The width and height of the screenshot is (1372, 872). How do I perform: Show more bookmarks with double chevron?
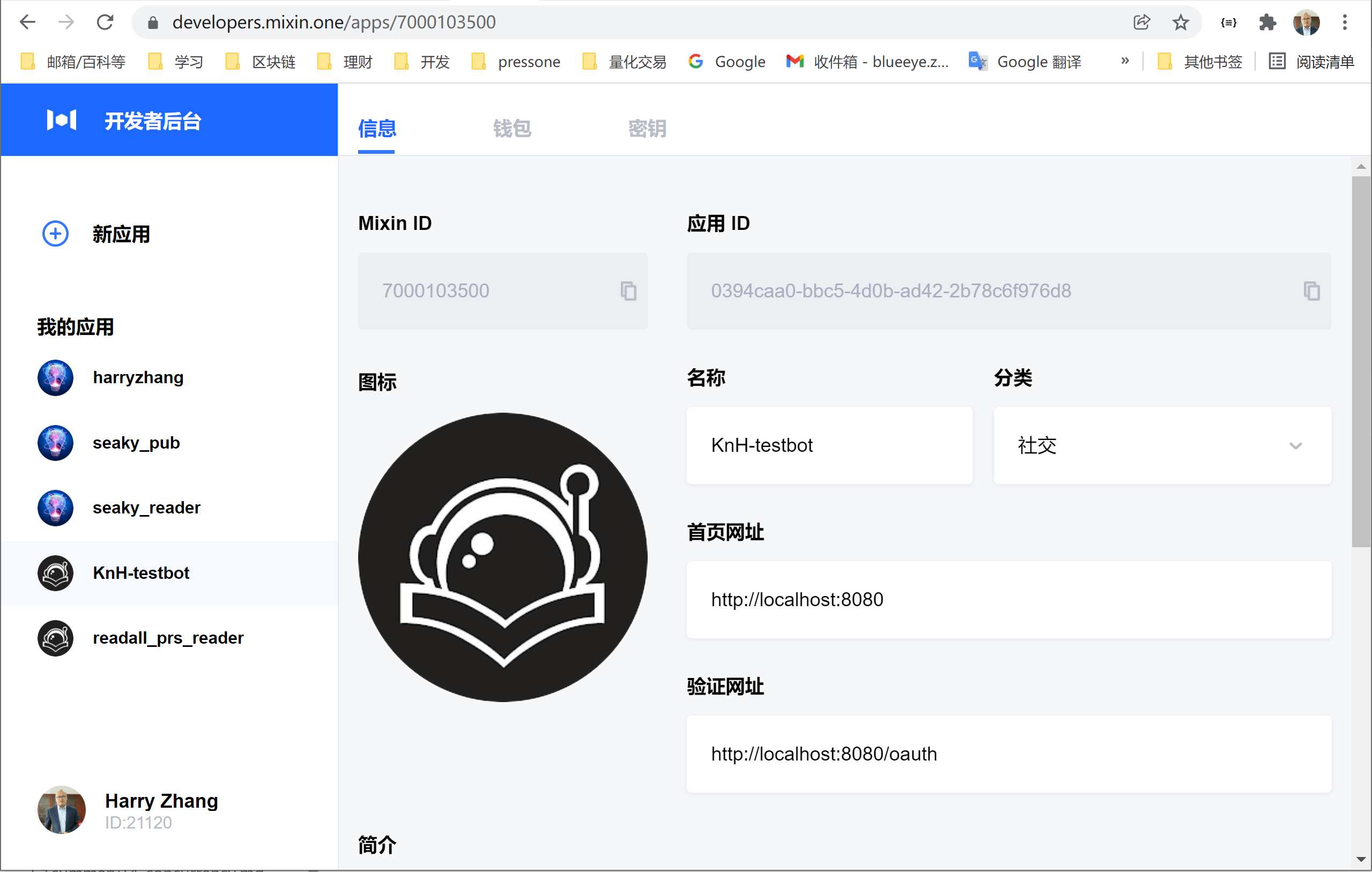coord(1125,61)
